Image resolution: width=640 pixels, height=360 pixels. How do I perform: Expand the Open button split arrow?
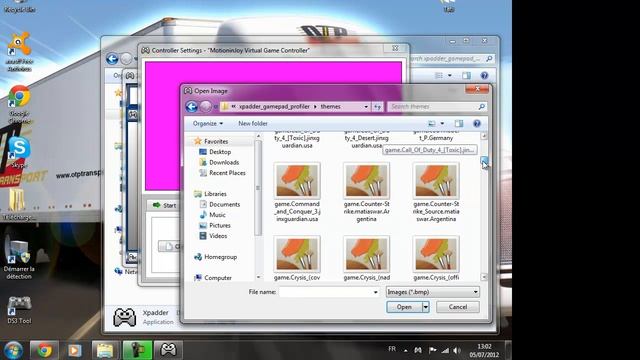pyautogui.click(x=425, y=307)
